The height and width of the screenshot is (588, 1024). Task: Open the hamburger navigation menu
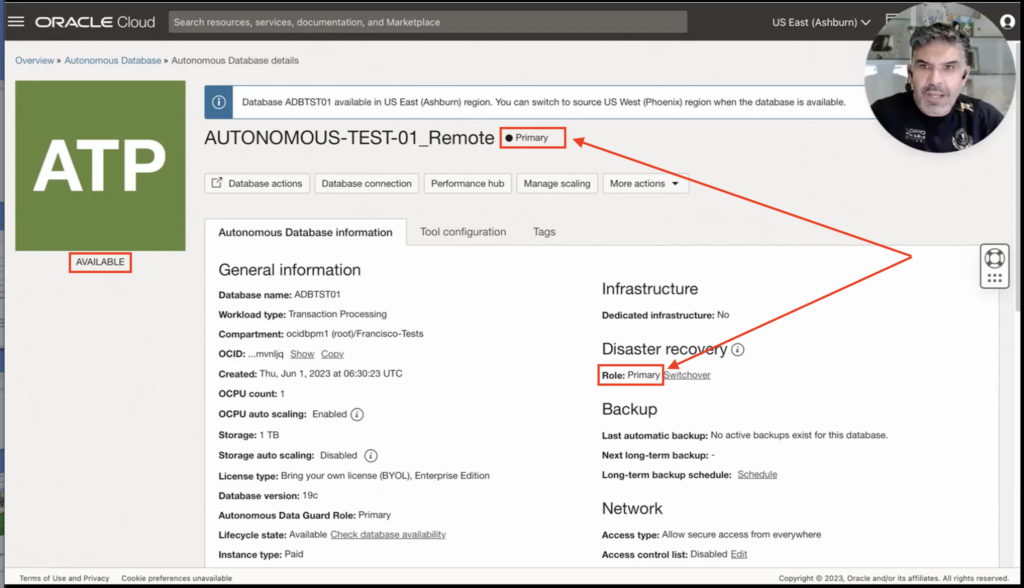pos(16,21)
